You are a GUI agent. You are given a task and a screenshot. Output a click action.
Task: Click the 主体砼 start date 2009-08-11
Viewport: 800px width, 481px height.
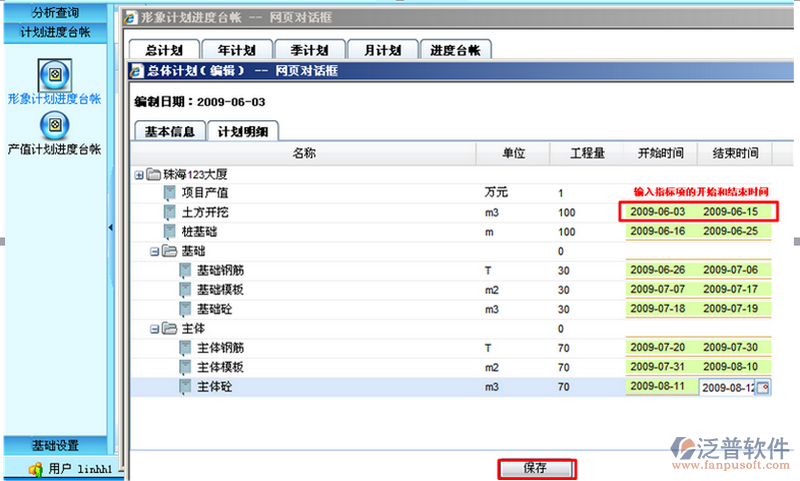(658, 386)
